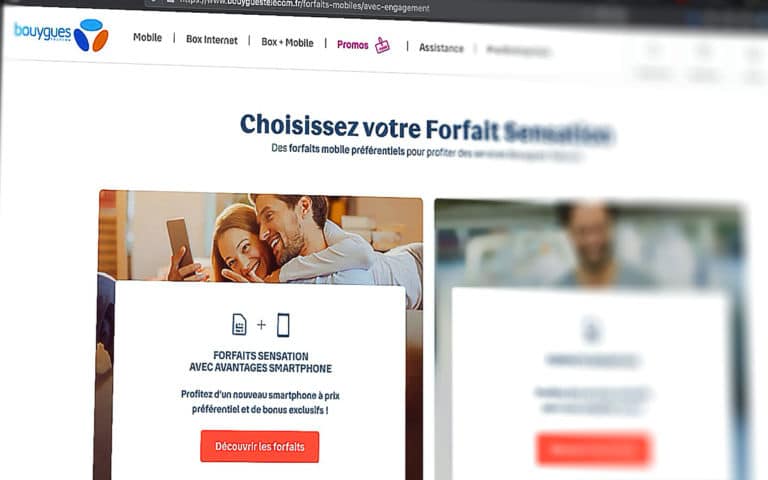Click the plus sign between SIM and phone icons

[x=262, y=324]
